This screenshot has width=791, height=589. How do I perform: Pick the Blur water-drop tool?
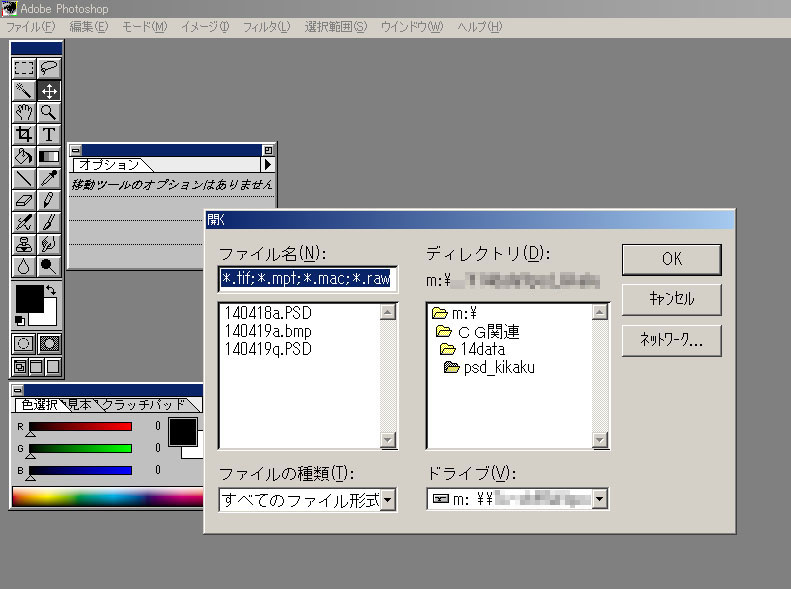24,266
